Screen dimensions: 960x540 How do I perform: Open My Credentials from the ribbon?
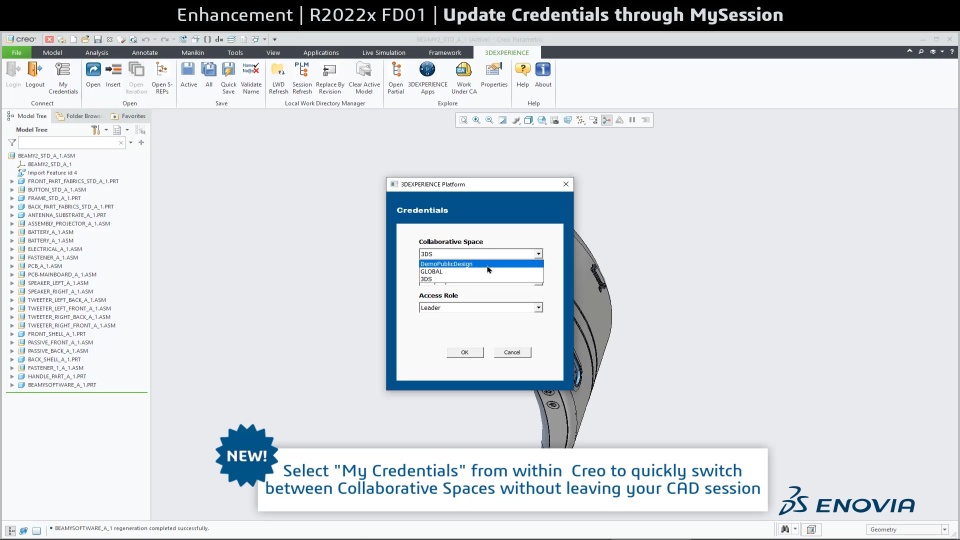(63, 78)
